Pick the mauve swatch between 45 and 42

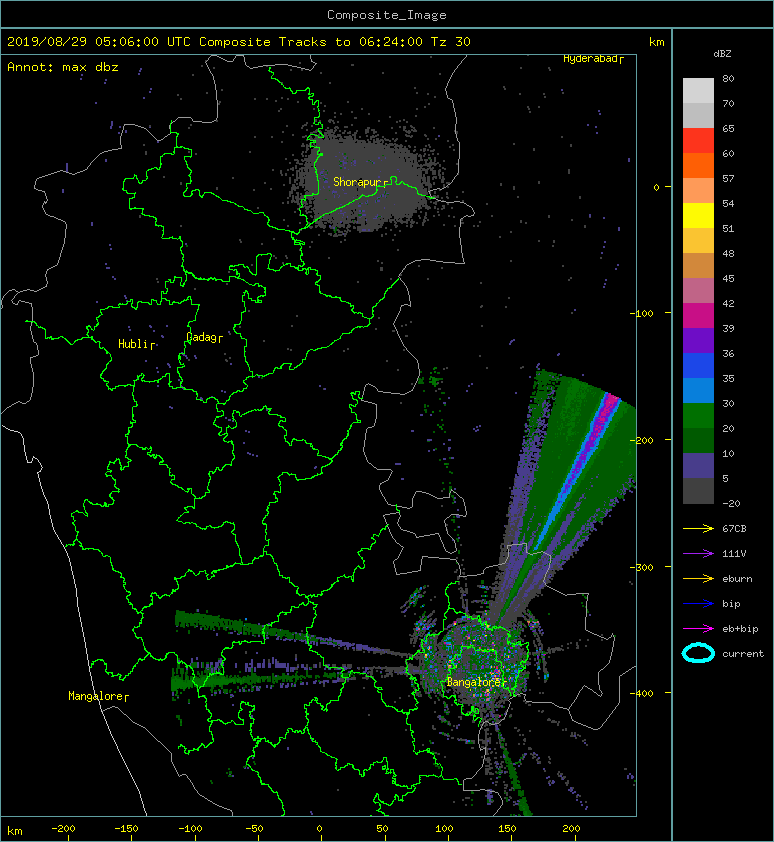(x=698, y=291)
